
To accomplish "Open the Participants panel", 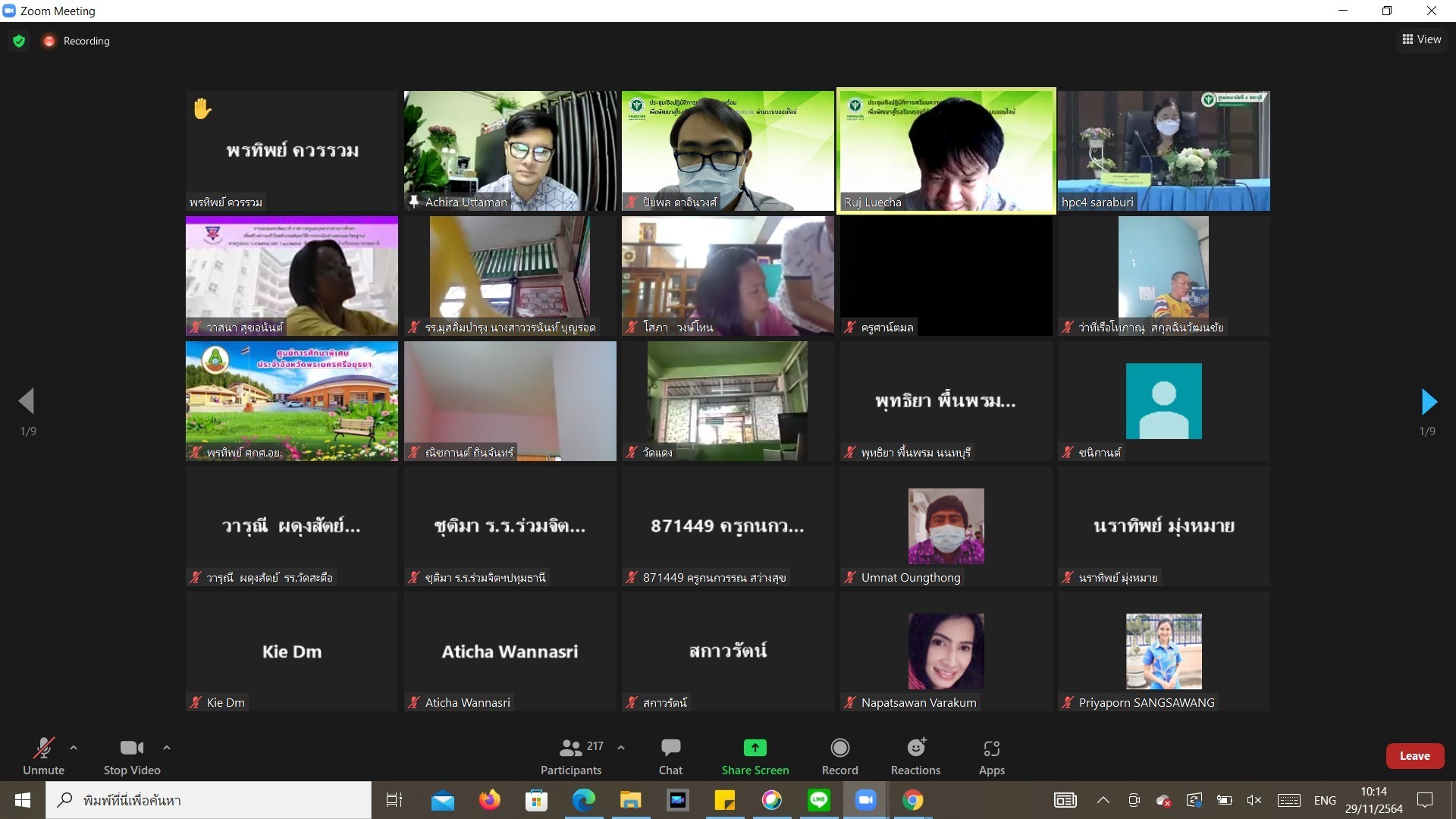I will 571,756.
